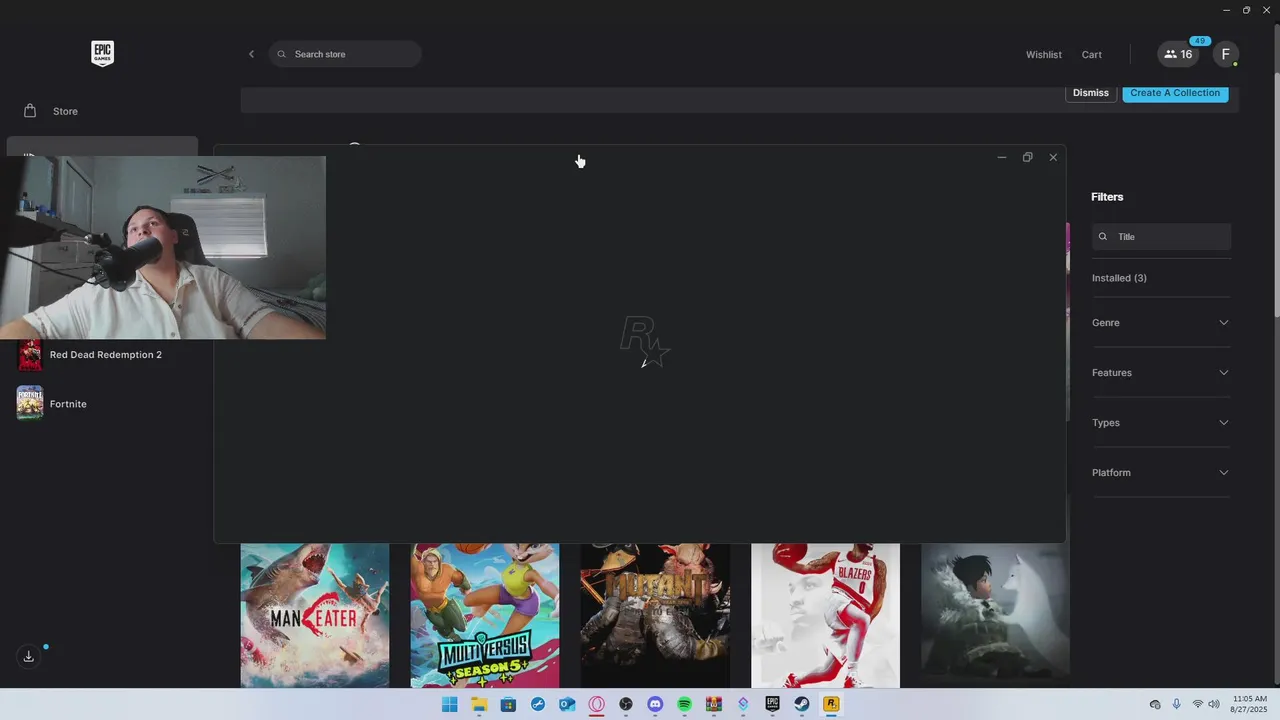Expand the Genre filter
Image resolution: width=1280 pixels, height=720 pixels.
[1160, 323]
